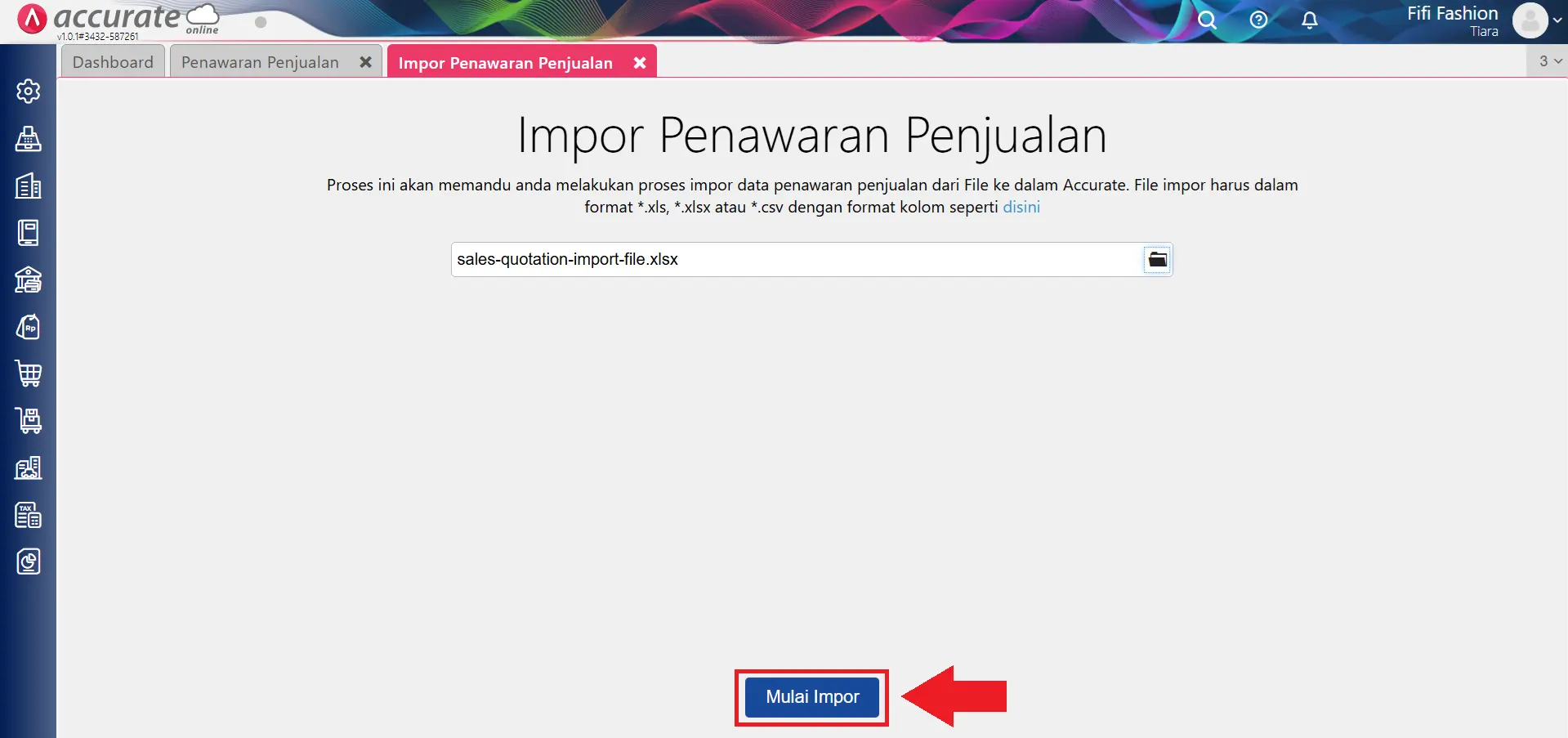This screenshot has width=1568, height=738.
Task: Switch to the Penawaran Penjualan tab
Action: coord(260,61)
